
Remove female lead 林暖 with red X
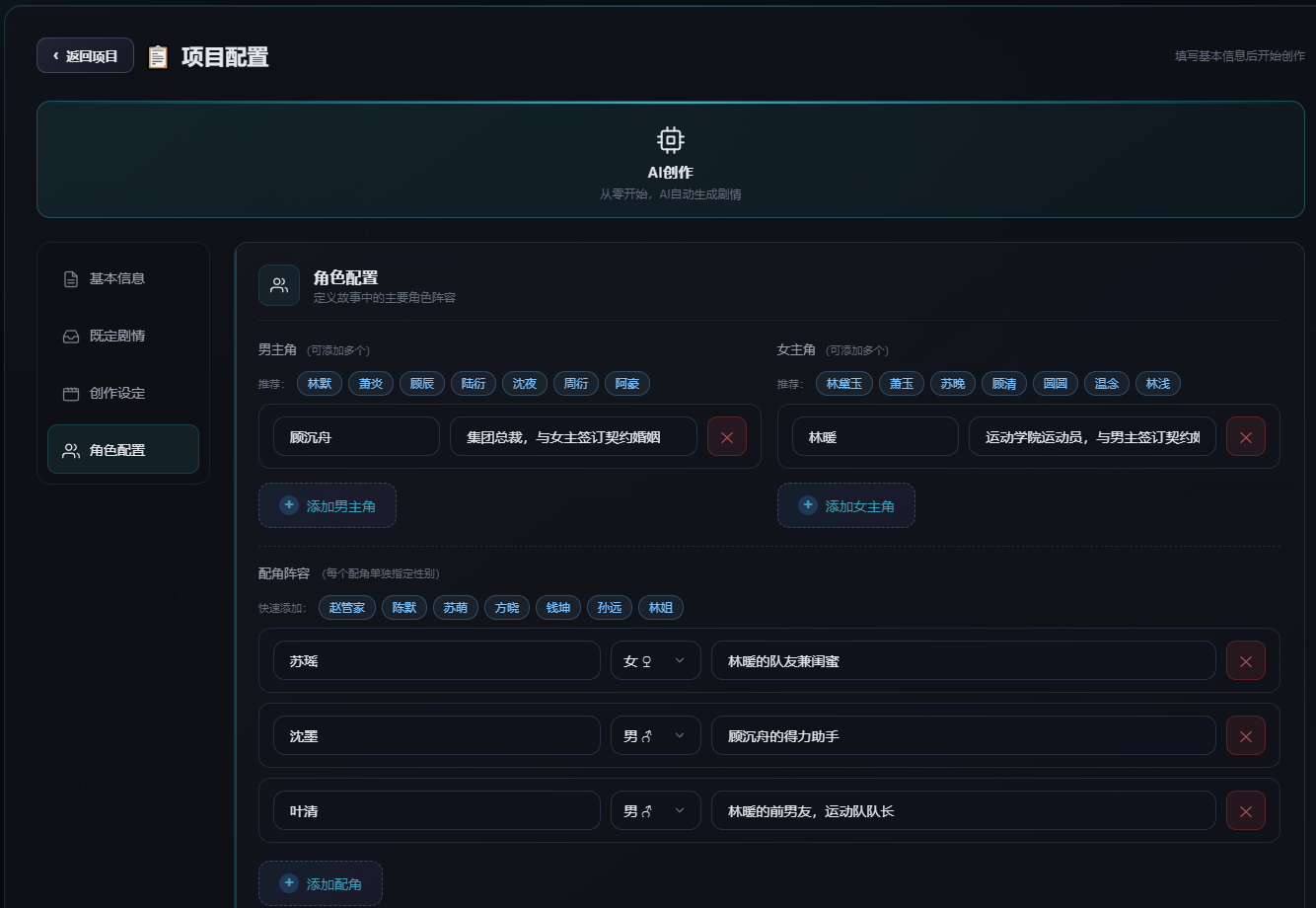click(x=1246, y=436)
